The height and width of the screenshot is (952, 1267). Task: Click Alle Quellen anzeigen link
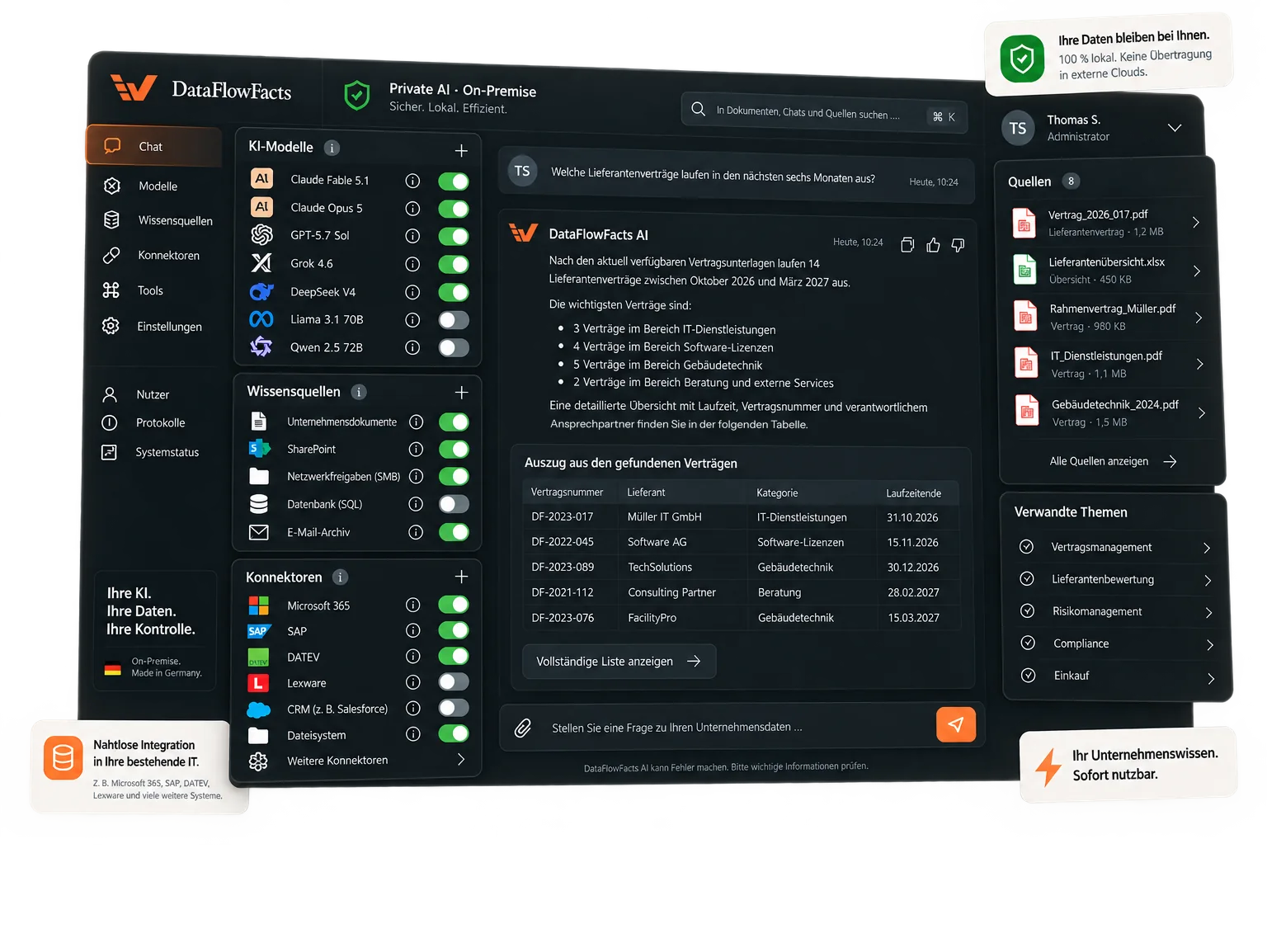1113,461
